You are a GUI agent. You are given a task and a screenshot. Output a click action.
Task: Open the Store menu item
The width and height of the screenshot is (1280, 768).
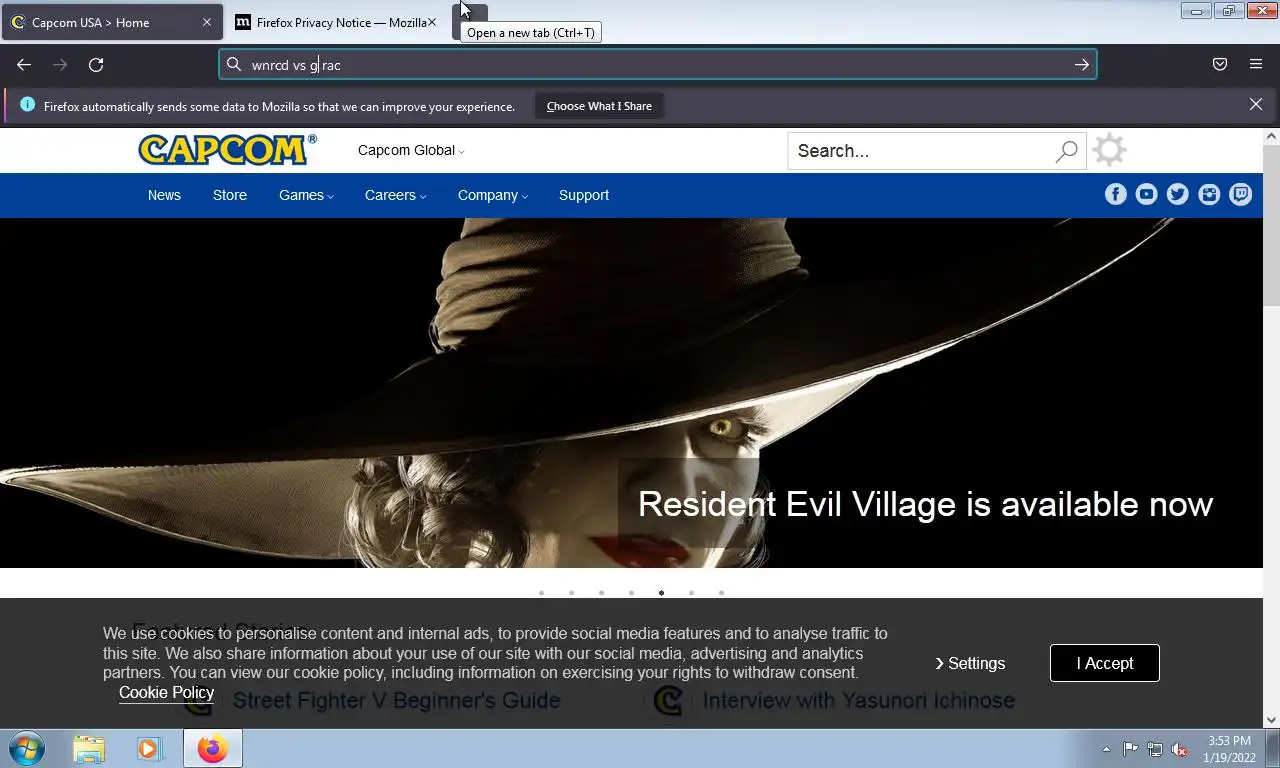click(230, 195)
